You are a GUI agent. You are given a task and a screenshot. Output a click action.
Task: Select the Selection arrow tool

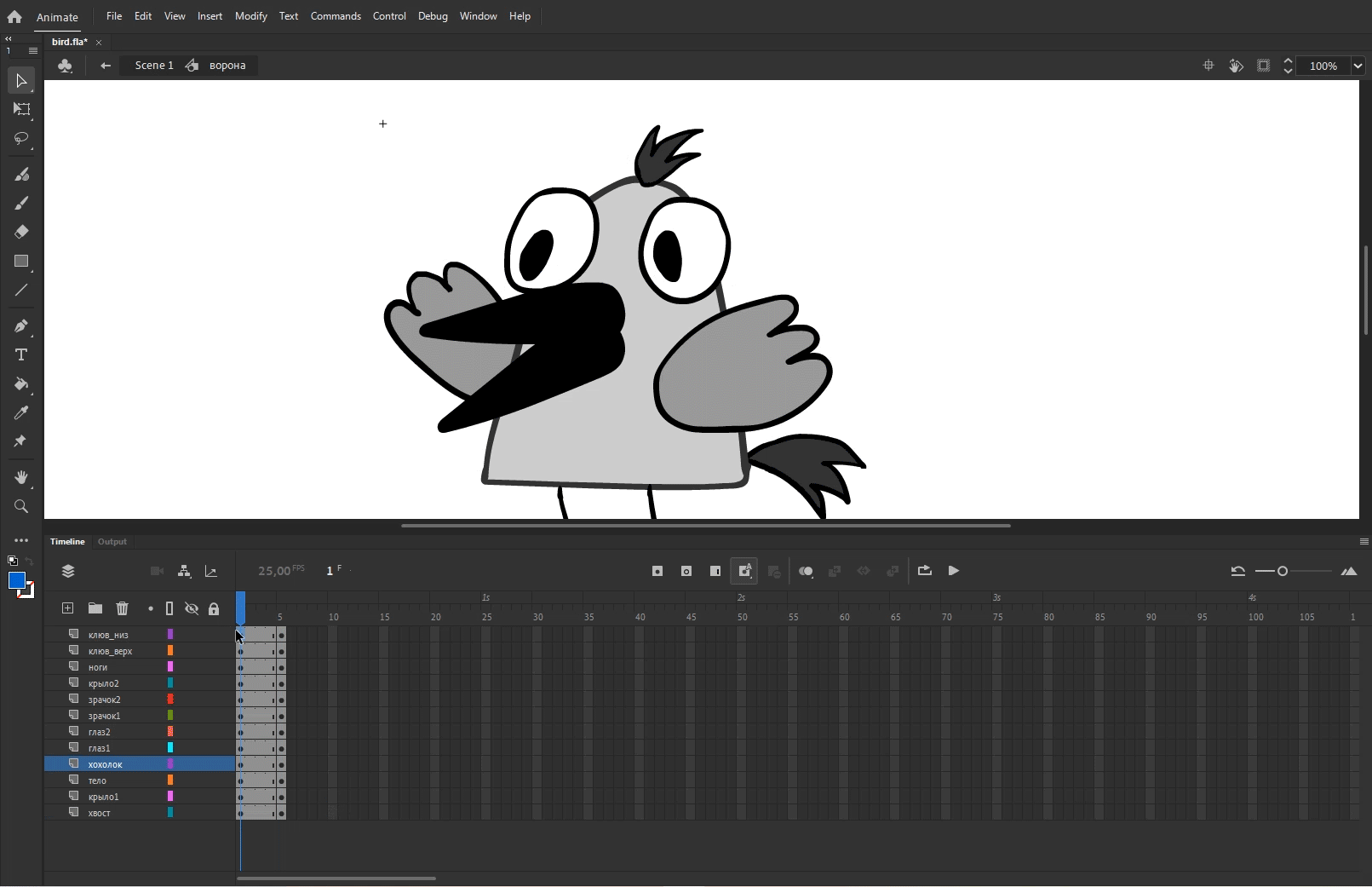pos(21,81)
